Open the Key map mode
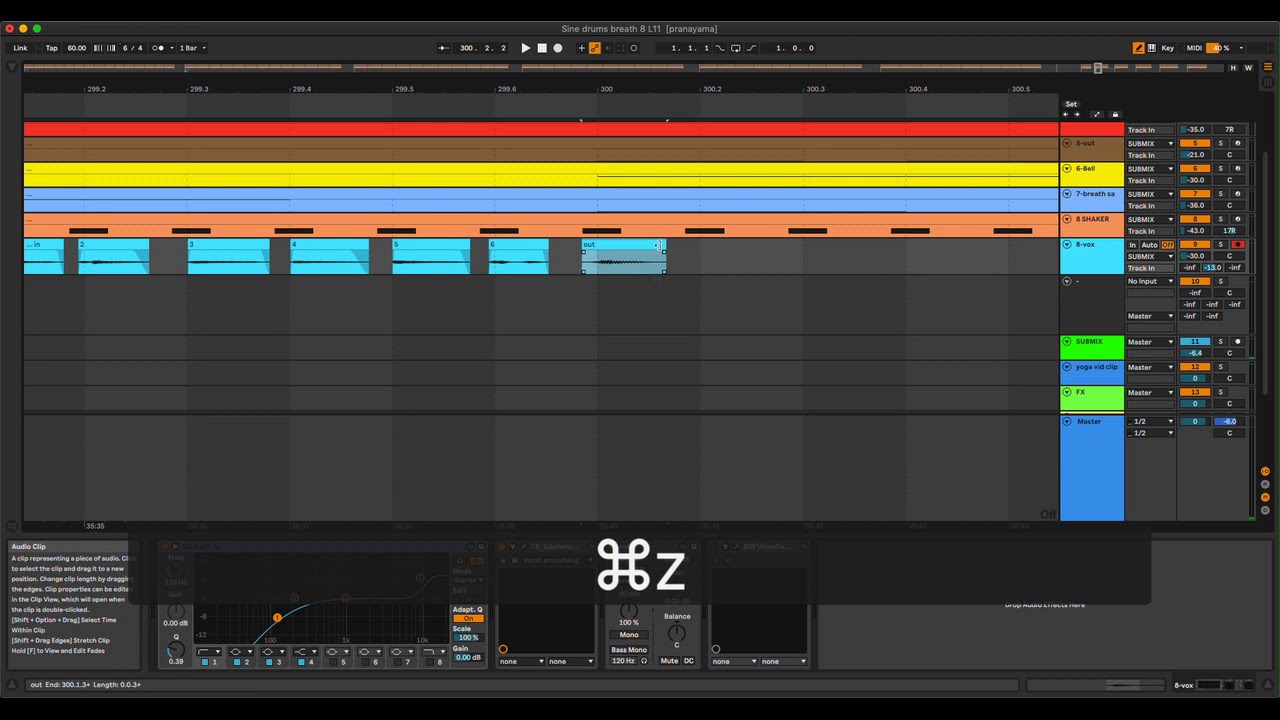Image resolution: width=1280 pixels, height=720 pixels. click(x=1167, y=48)
